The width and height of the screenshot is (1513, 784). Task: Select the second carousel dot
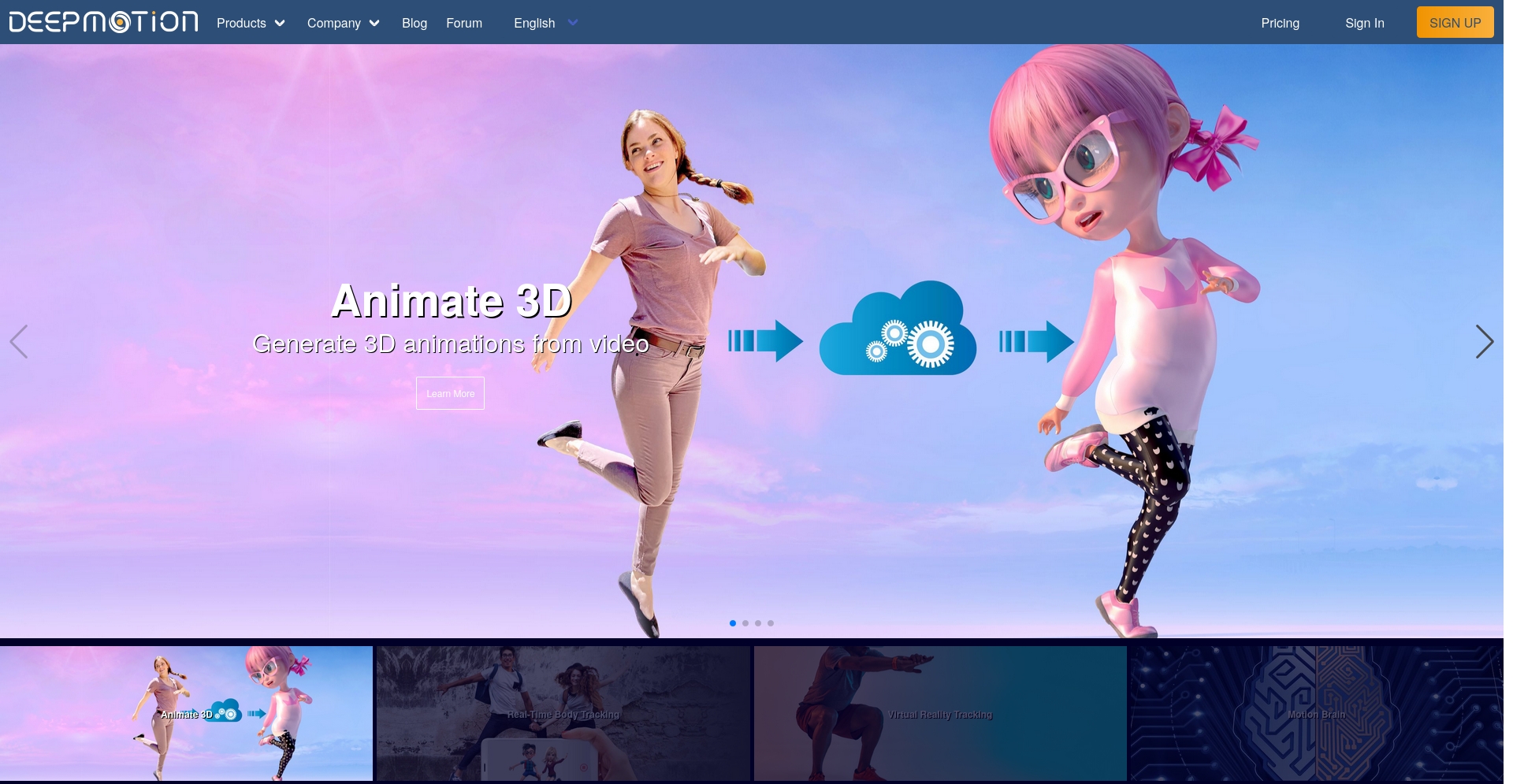[x=745, y=623]
